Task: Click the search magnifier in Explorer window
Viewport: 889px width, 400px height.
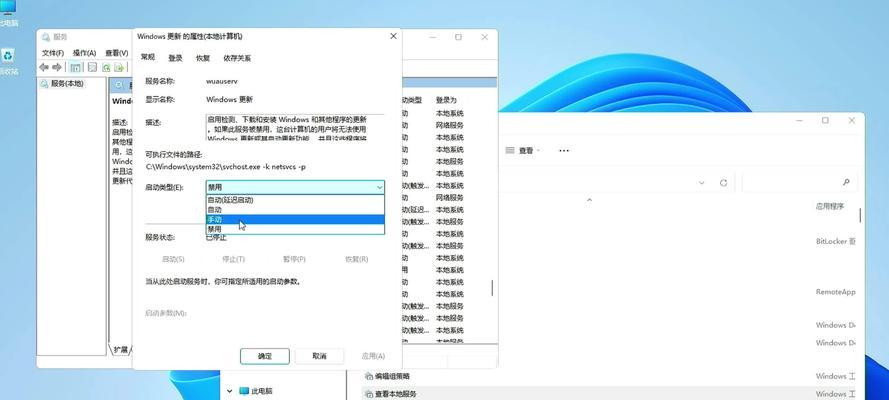Action: click(846, 182)
